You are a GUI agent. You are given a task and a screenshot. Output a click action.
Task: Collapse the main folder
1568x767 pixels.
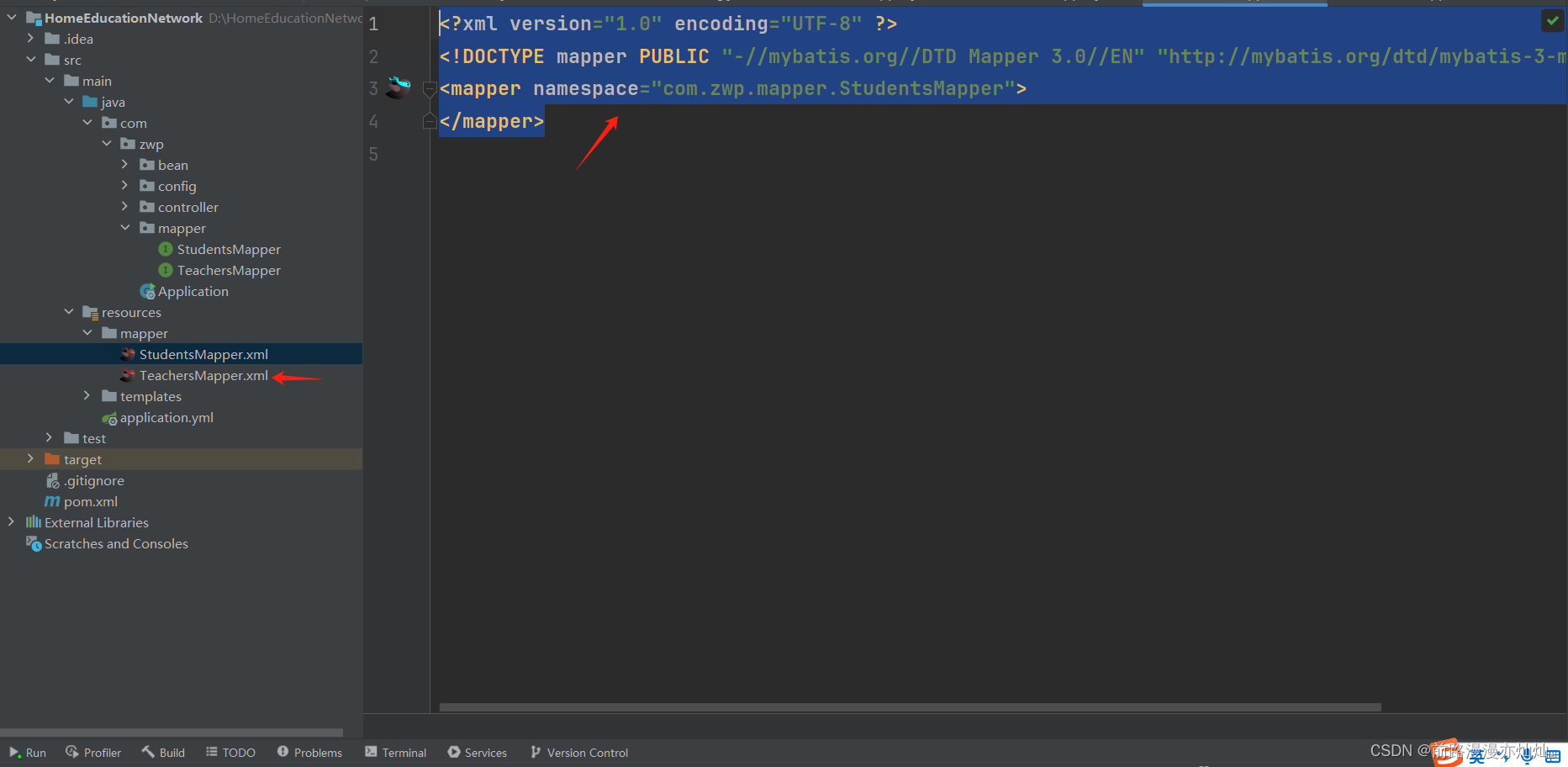tap(50, 80)
